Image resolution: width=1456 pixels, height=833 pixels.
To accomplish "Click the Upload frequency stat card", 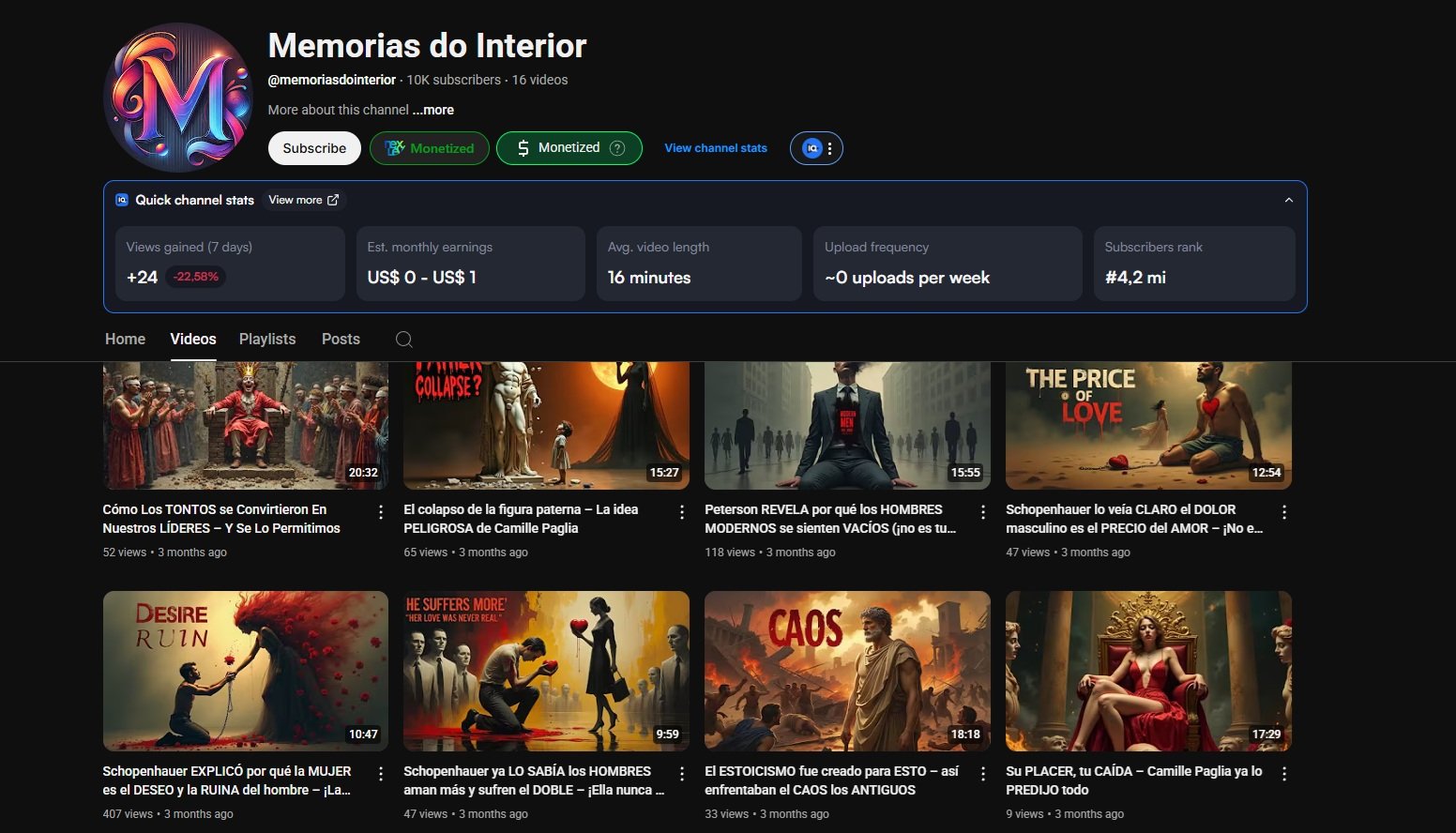I will pyautogui.click(x=948, y=264).
